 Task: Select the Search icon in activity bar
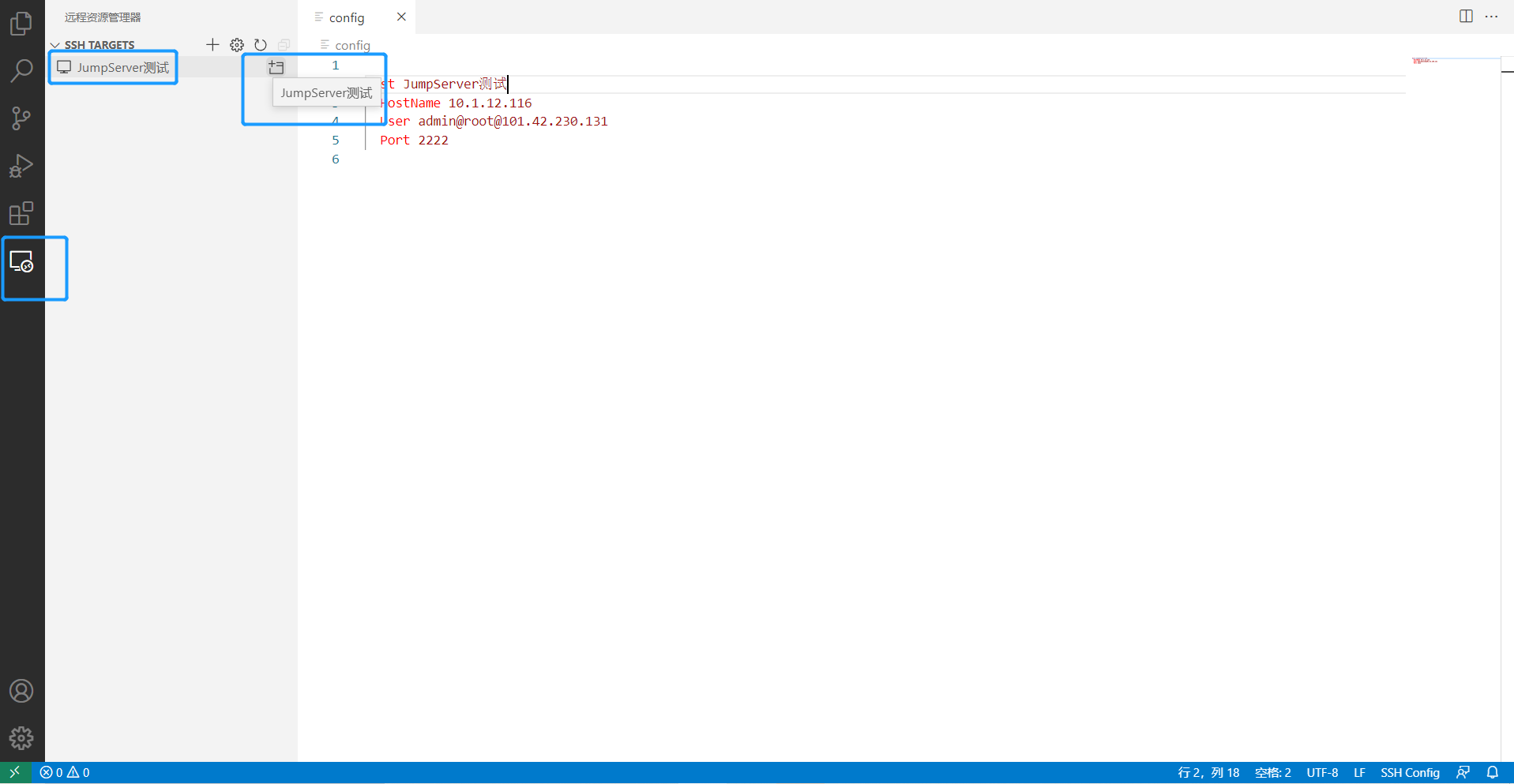point(21,71)
